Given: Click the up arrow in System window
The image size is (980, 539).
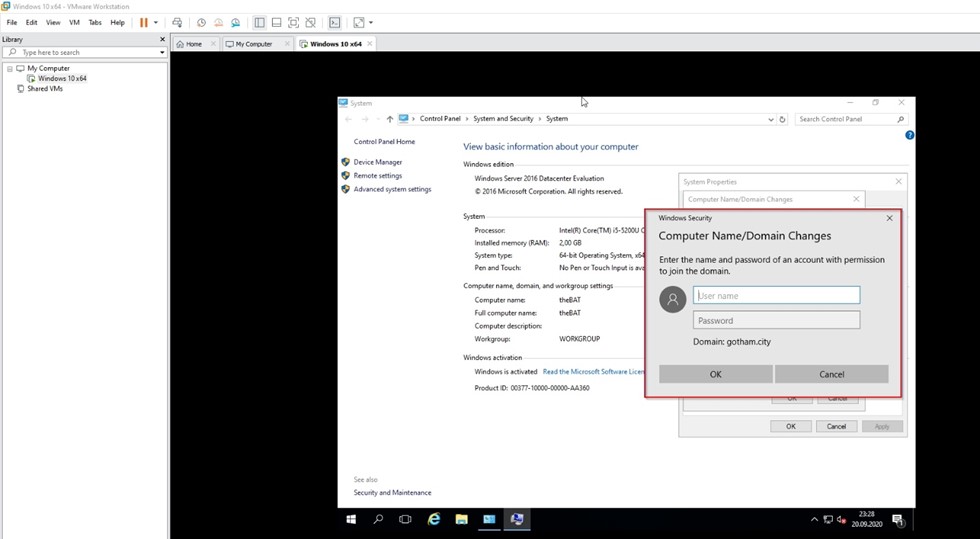Looking at the screenshot, I should click(389, 119).
